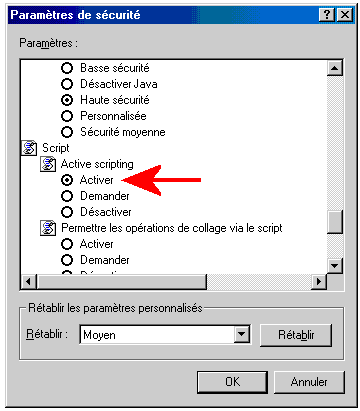Click the Script category icon
360x411 pixels.
(x=29, y=148)
